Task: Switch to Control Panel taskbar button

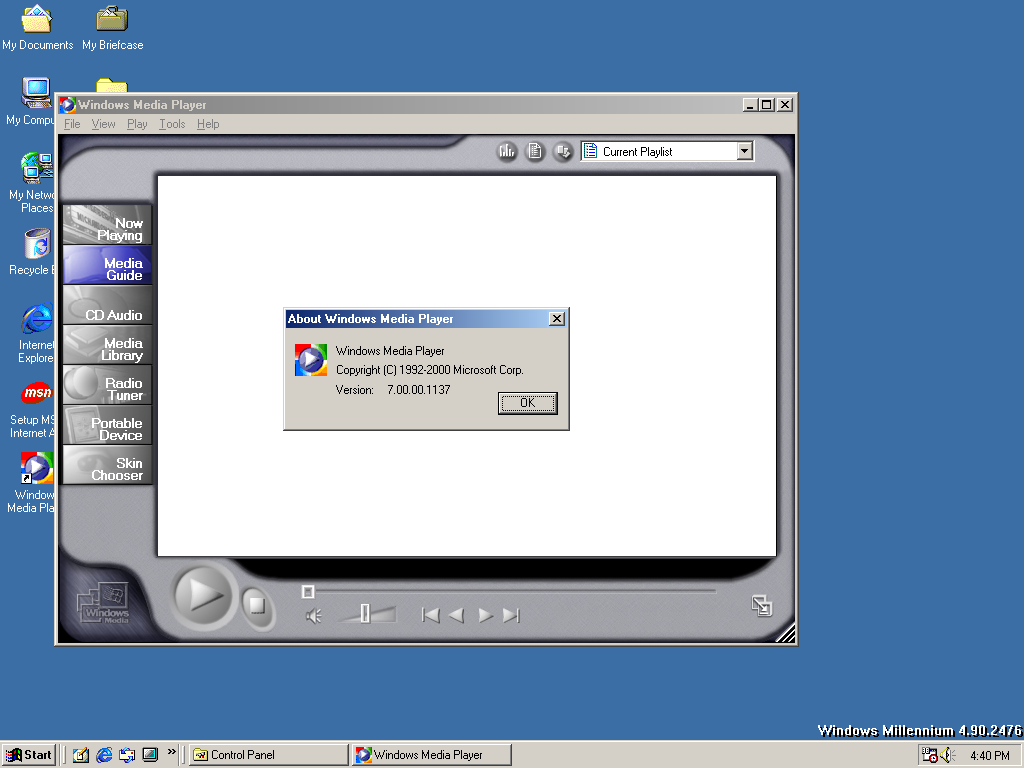Action: coord(269,755)
